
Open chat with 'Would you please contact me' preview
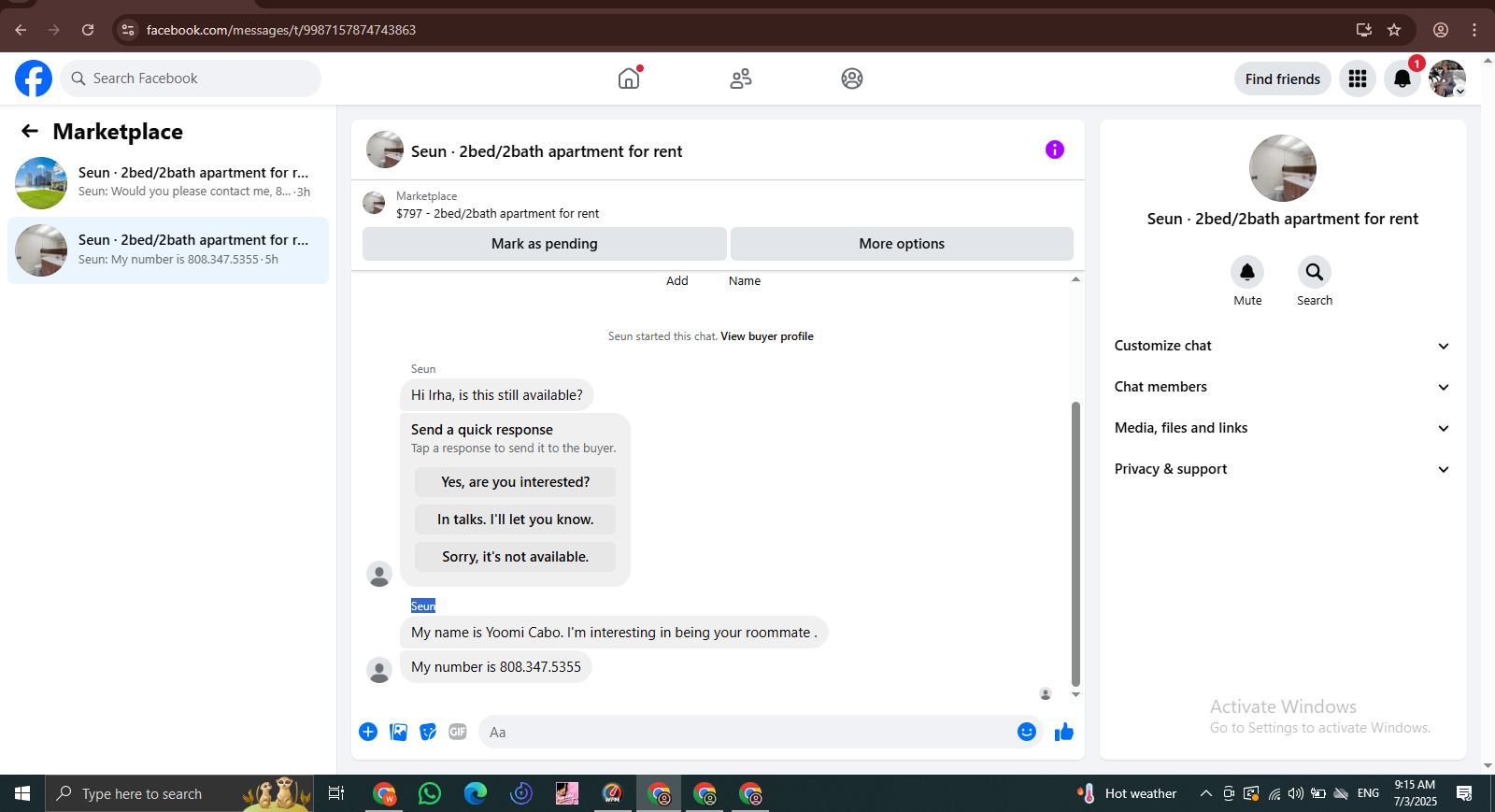point(168,182)
